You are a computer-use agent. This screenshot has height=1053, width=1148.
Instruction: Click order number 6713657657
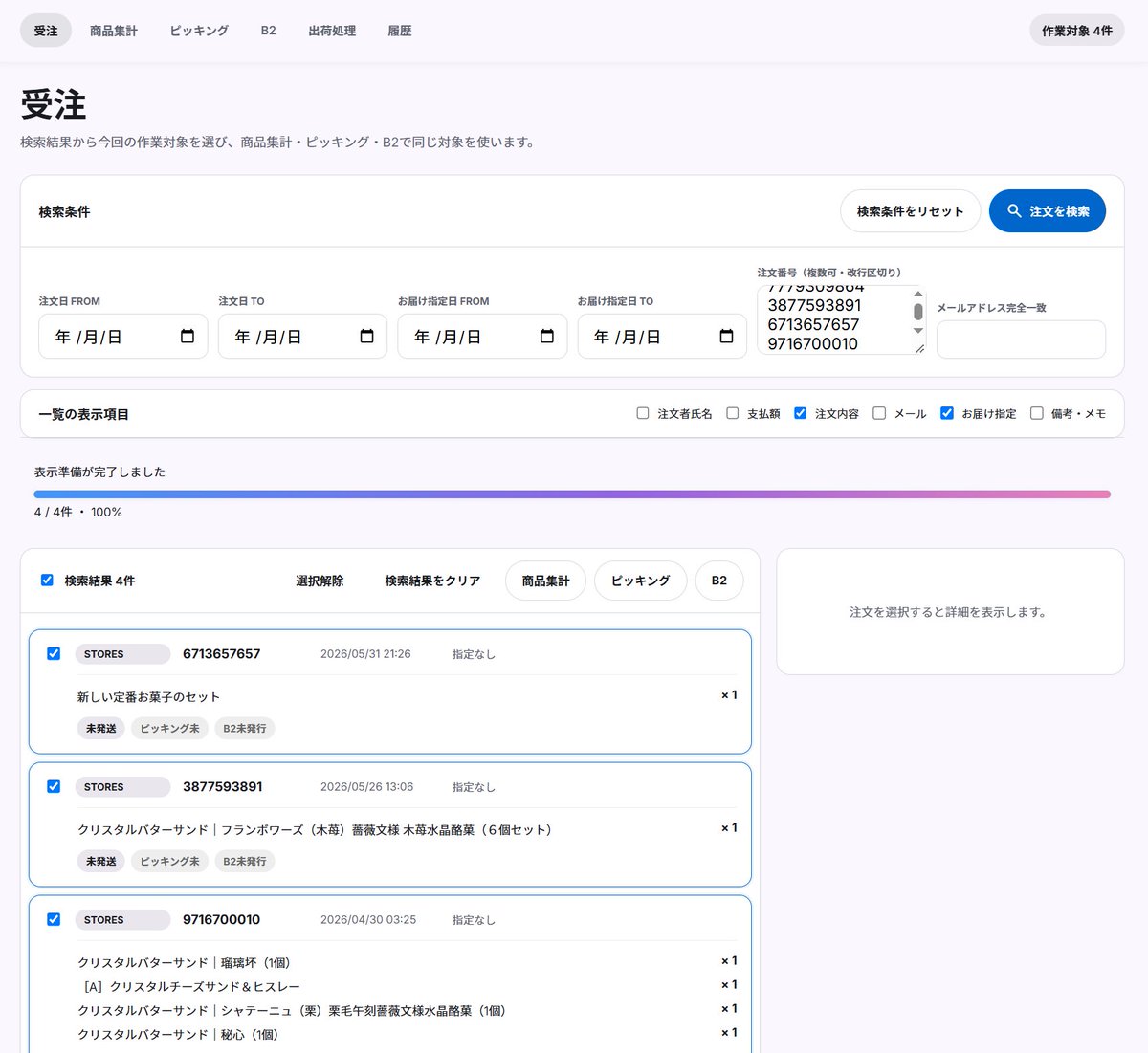[221, 654]
